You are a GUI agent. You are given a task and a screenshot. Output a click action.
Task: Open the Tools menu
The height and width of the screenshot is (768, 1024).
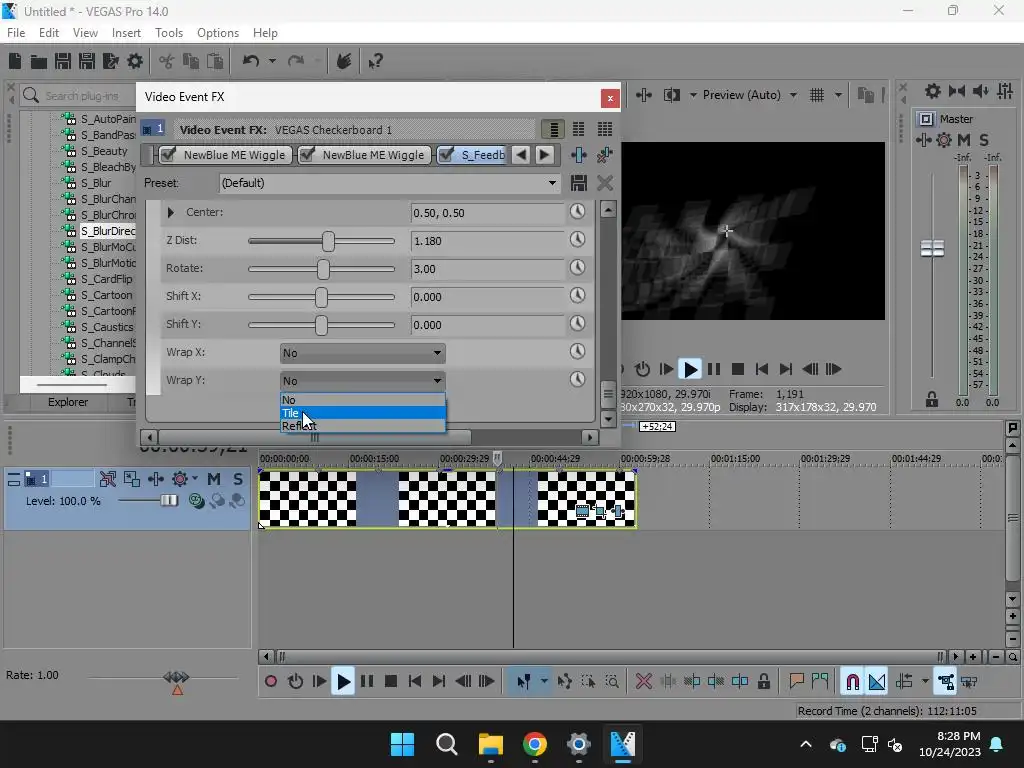coord(168,33)
